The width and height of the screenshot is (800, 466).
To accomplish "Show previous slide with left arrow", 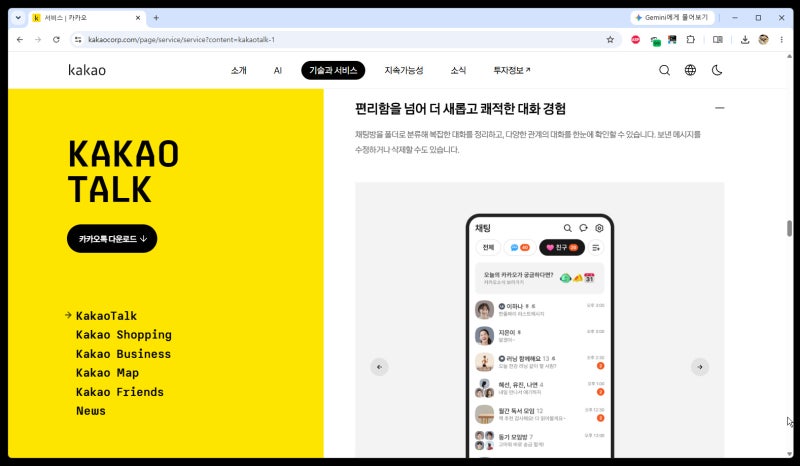I will coord(379,367).
